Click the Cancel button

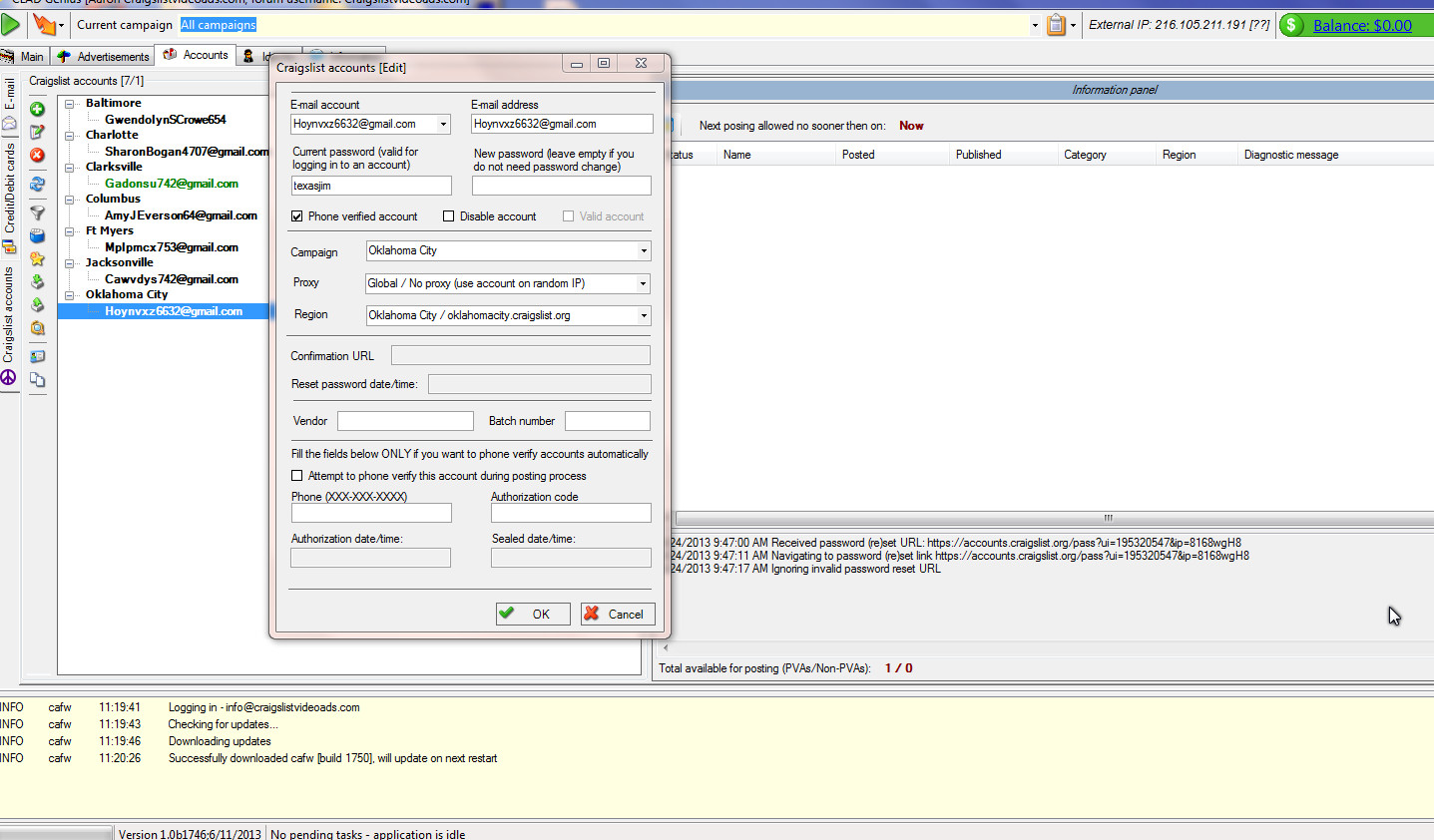point(618,614)
